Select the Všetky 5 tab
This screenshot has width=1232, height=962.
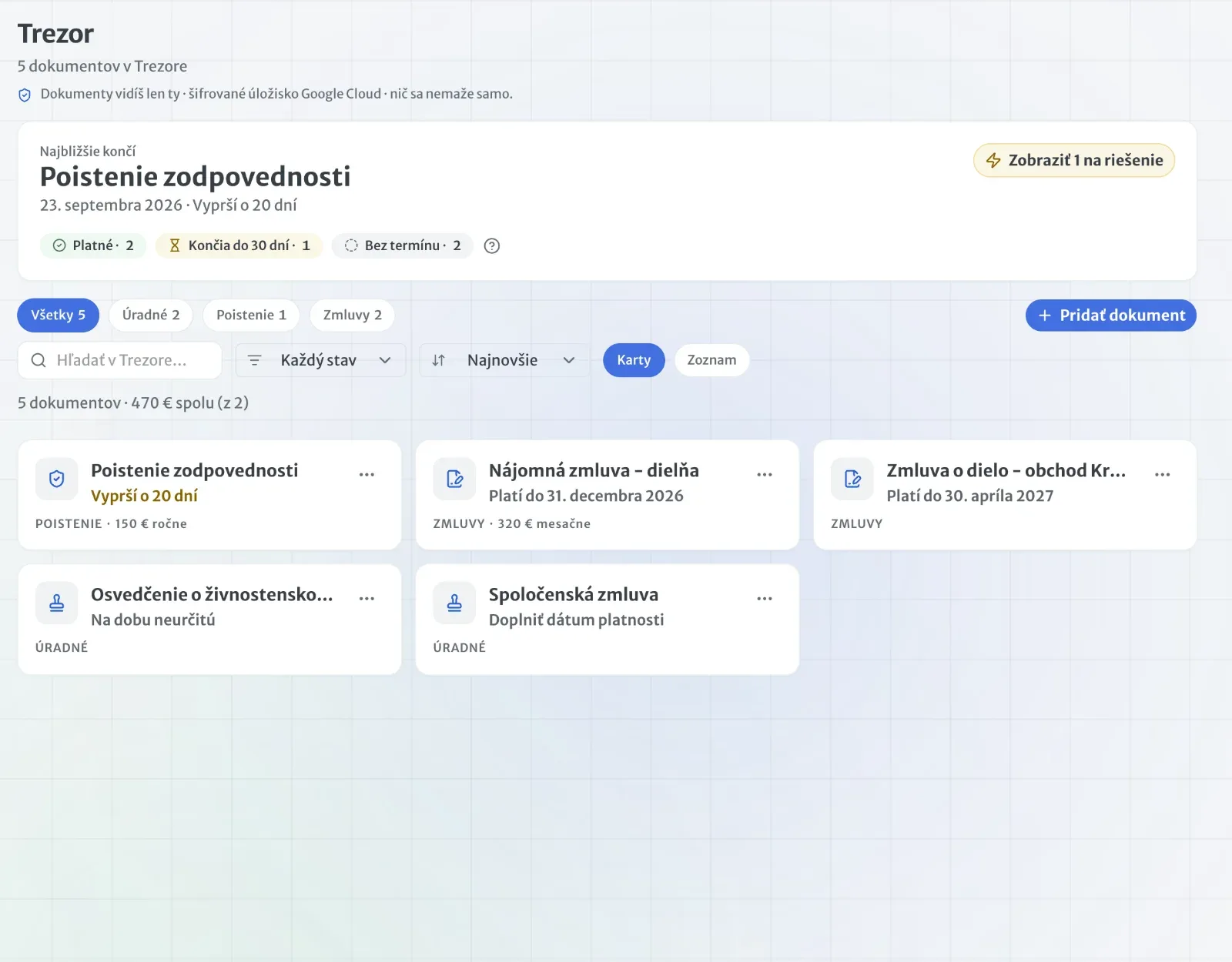click(59, 316)
